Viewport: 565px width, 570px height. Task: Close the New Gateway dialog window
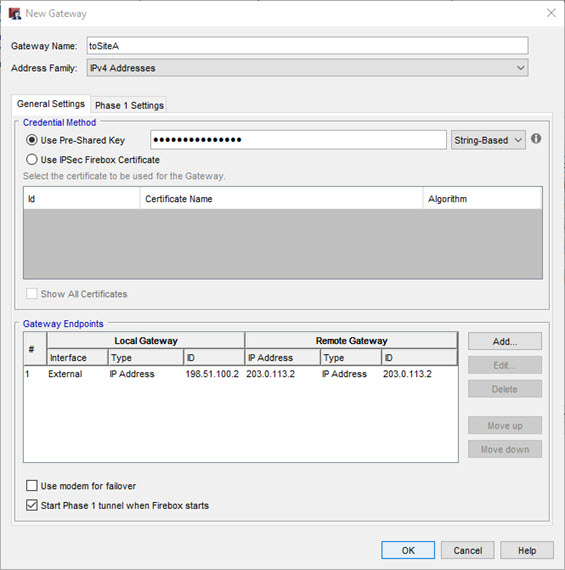551,13
